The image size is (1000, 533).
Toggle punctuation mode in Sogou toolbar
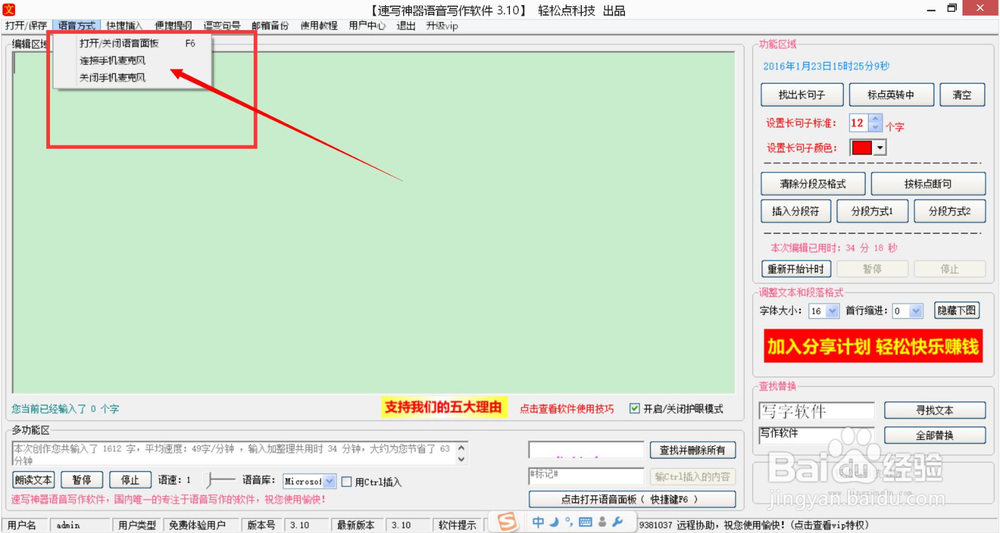point(568,522)
